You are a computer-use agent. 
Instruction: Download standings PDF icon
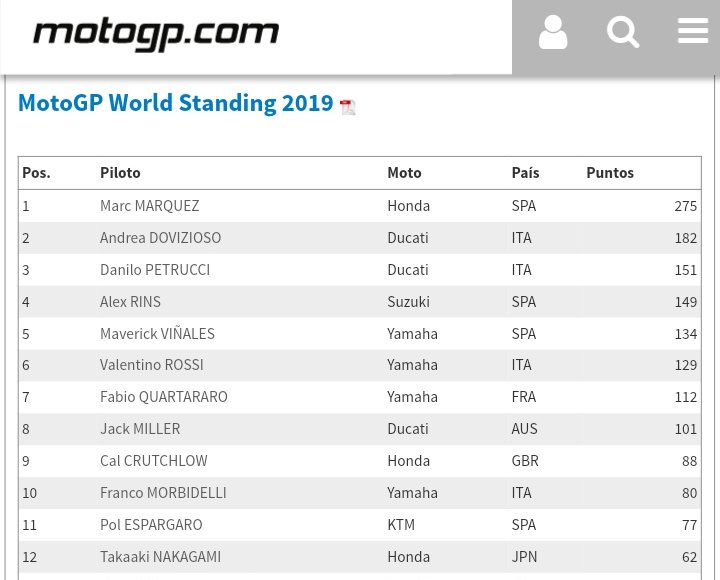[347, 107]
